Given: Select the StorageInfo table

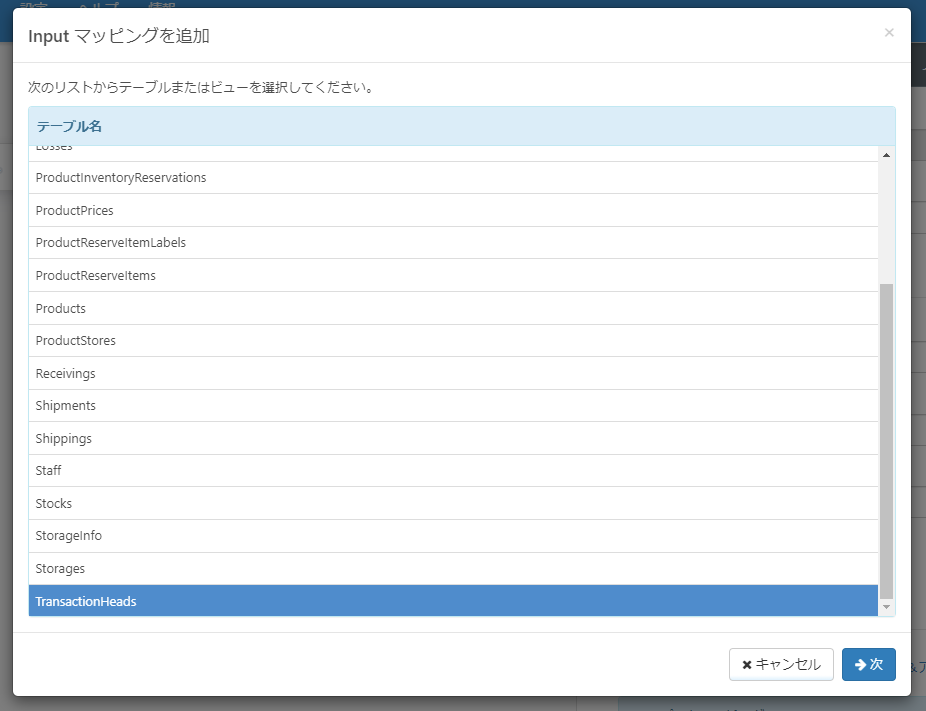Looking at the screenshot, I should (453, 536).
